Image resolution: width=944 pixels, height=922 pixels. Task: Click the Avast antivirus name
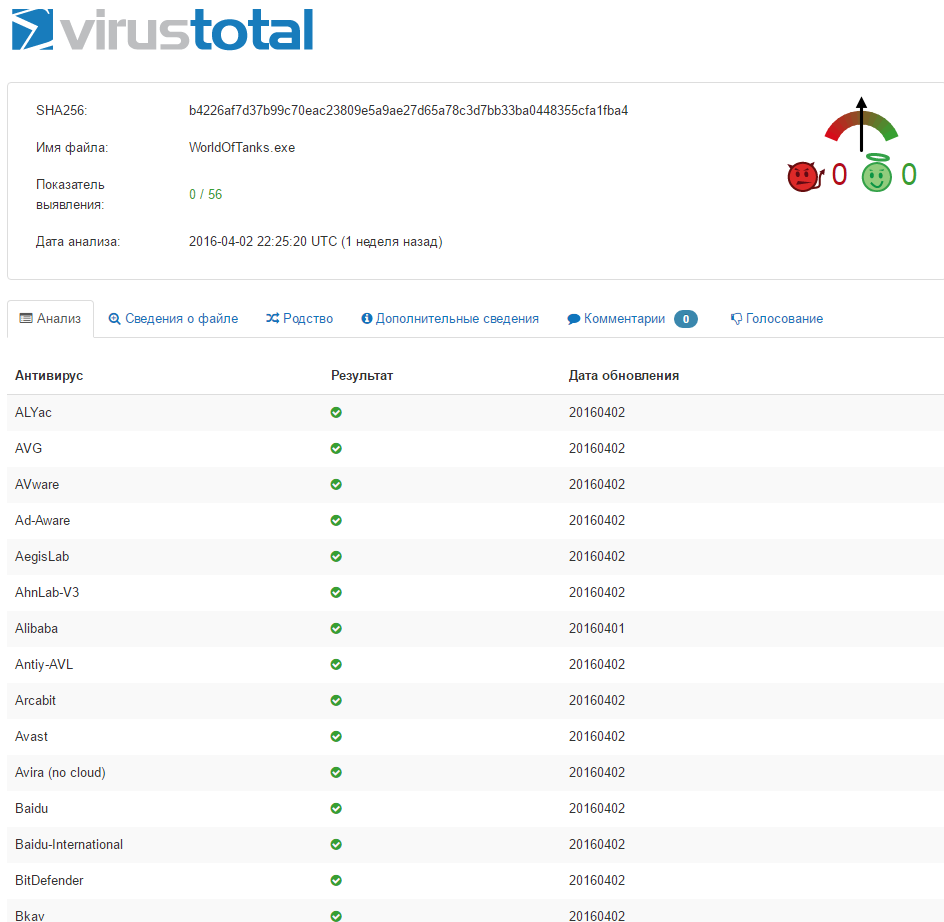click(x=31, y=737)
